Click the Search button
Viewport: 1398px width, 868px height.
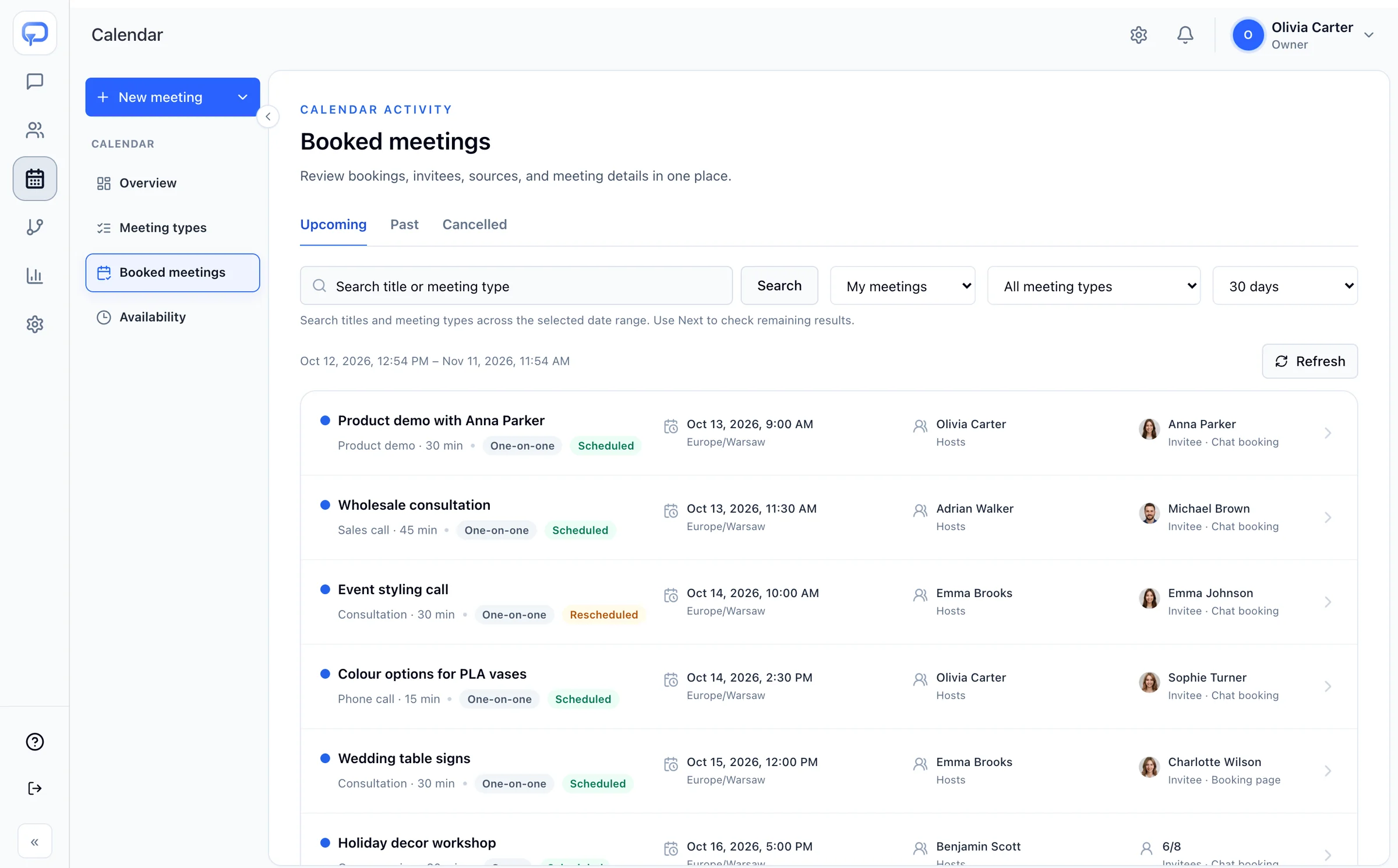(x=779, y=285)
